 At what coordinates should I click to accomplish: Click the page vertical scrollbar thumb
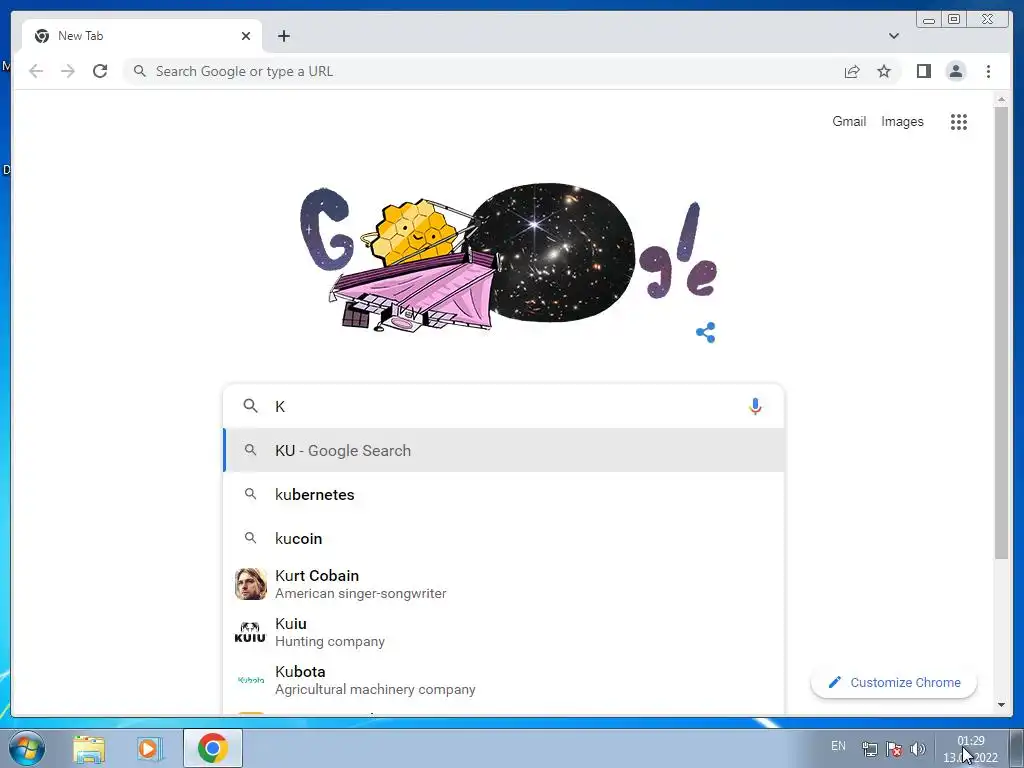pyautogui.click(x=1001, y=332)
